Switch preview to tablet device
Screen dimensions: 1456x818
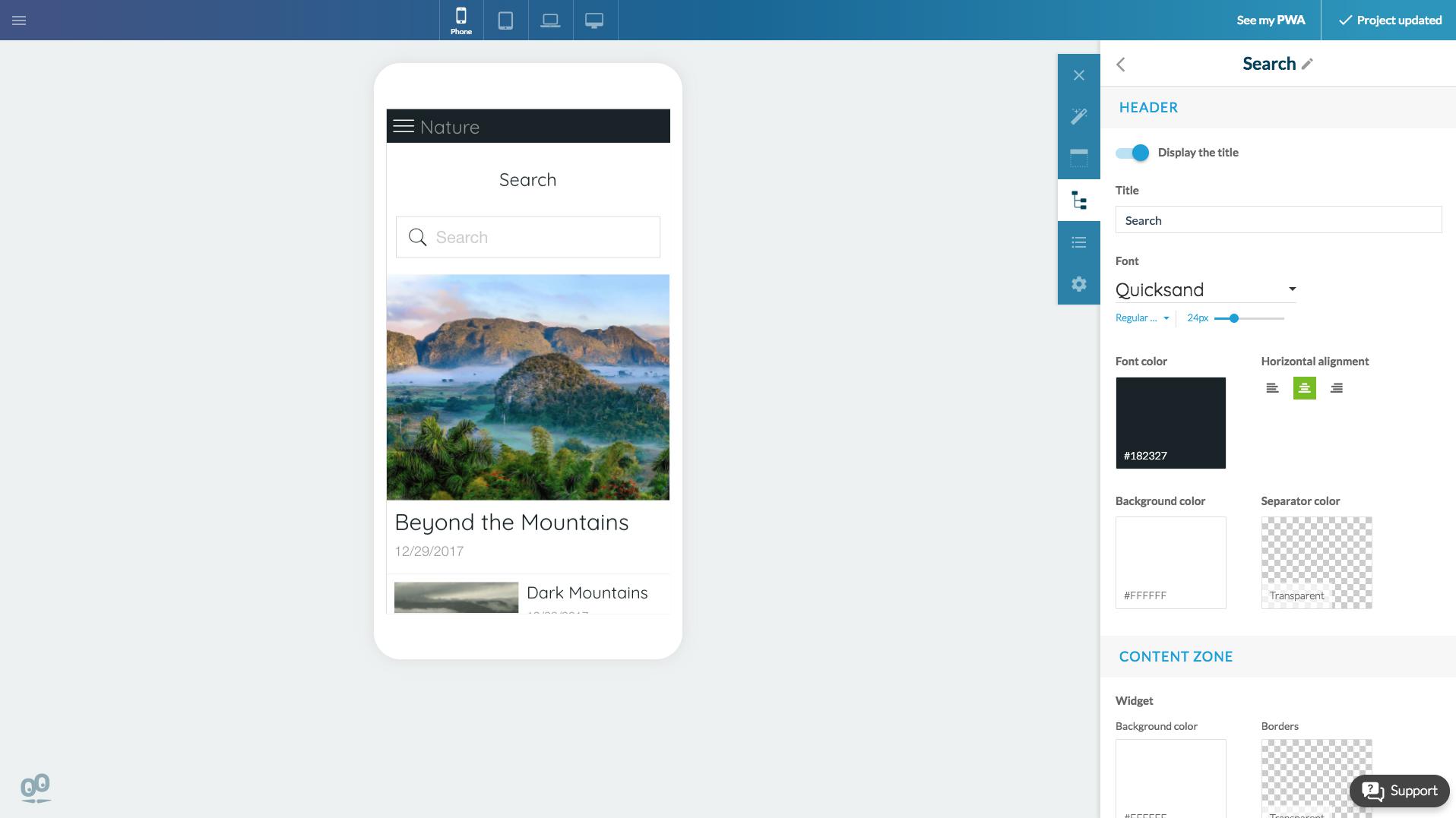tap(505, 21)
